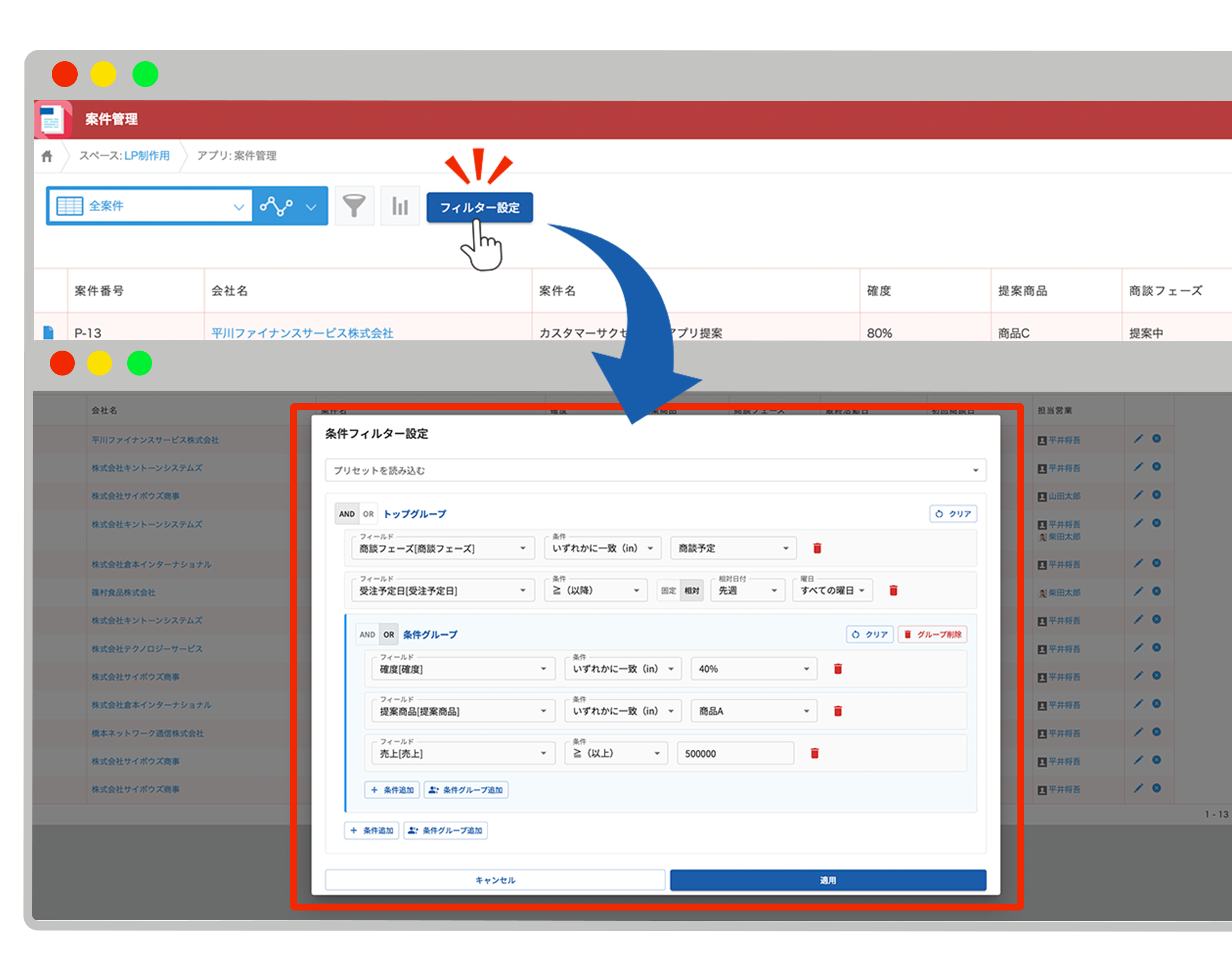Delete the 売上 condition row
This screenshot has width=1232, height=978.
[x=815, y=754]
